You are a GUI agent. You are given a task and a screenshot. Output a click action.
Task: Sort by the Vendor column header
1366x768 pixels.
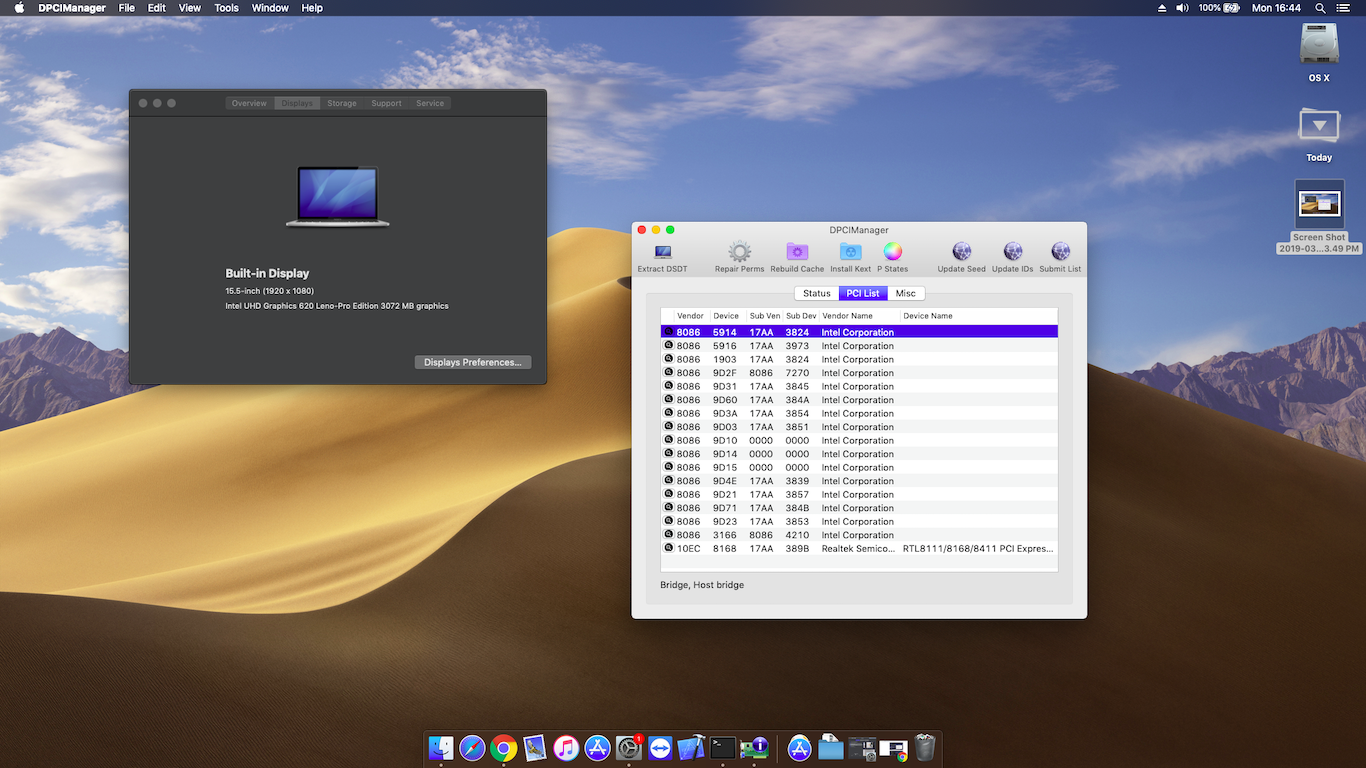[691, 316]
